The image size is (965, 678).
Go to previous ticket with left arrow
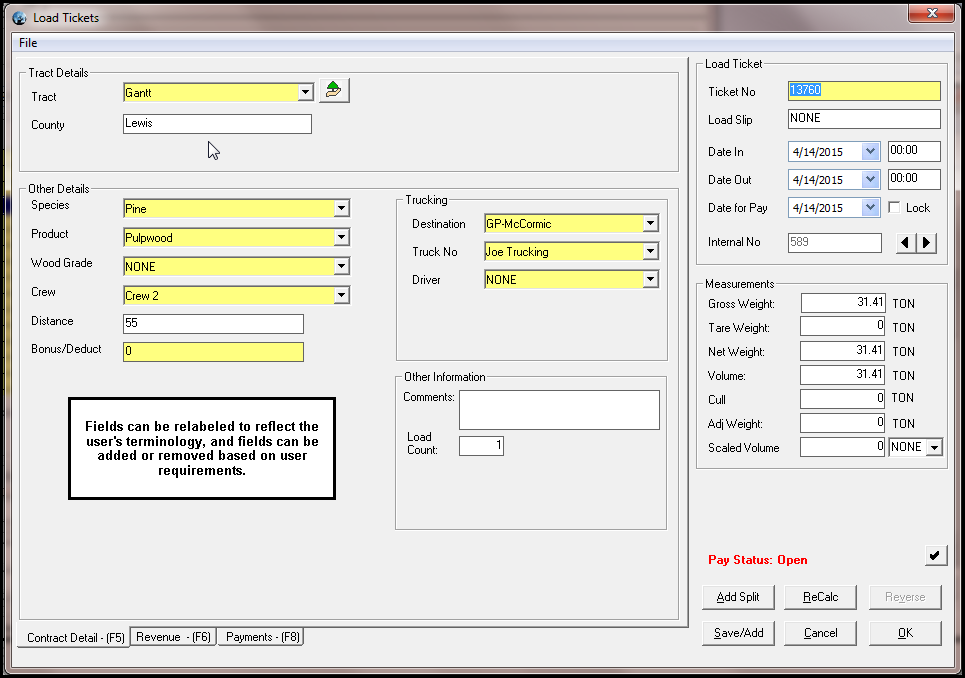[x=905, y=243]
